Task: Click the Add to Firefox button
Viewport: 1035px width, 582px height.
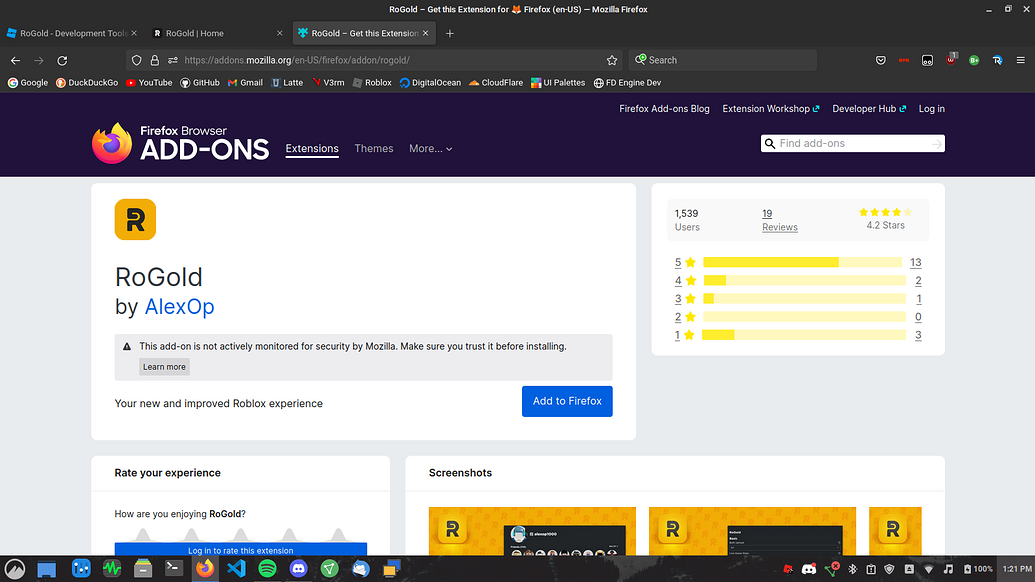Action: (x=567, y=401)
